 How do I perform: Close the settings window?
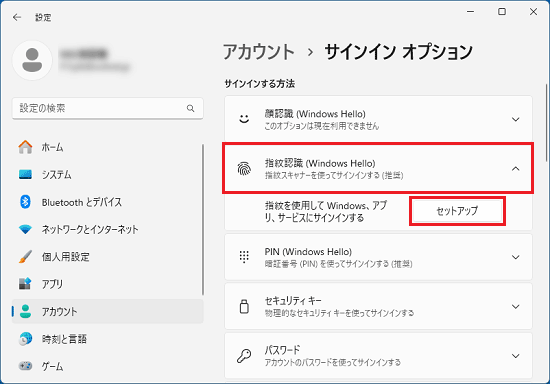click(533, 12)
